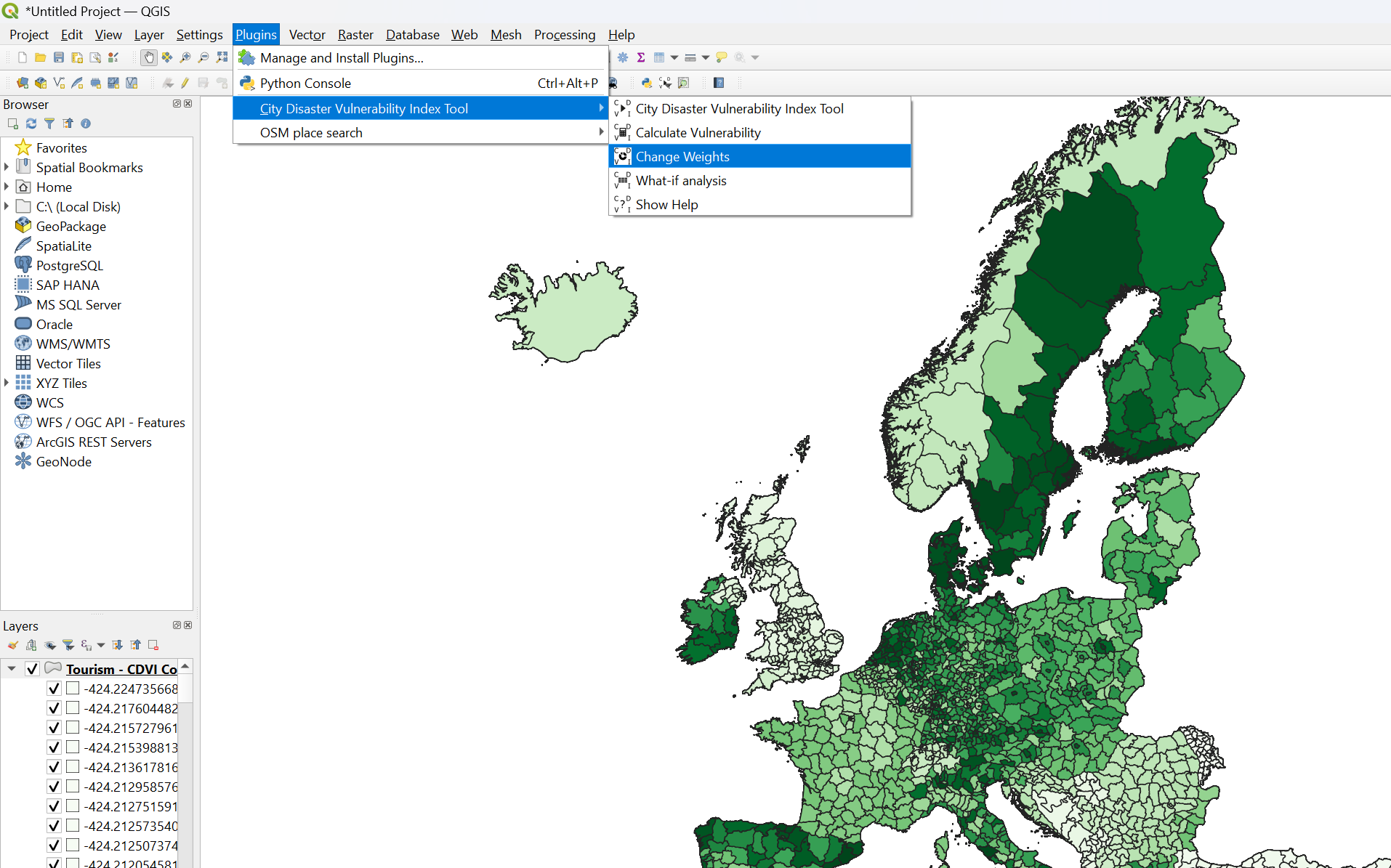Open the Statistical Summary sigma icon
The height and width of the screenshot is (868, 1391).
tap(641, 57)
